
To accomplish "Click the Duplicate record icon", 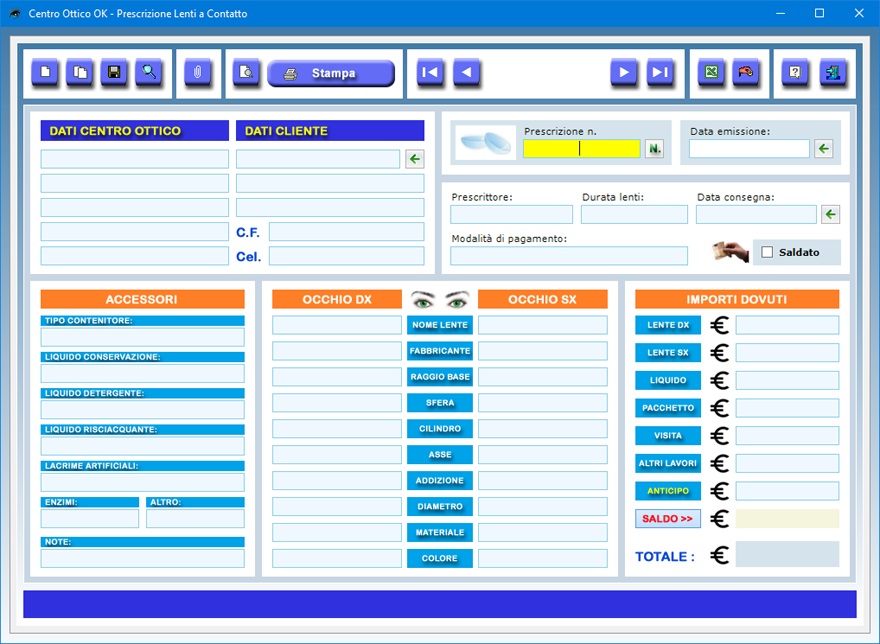I will (x=80, y=72).
